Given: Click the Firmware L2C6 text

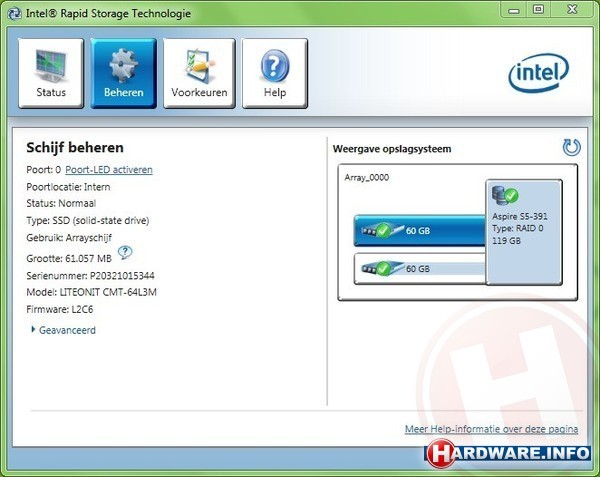Looking at the screenshot, I should [x=60, y=309].
